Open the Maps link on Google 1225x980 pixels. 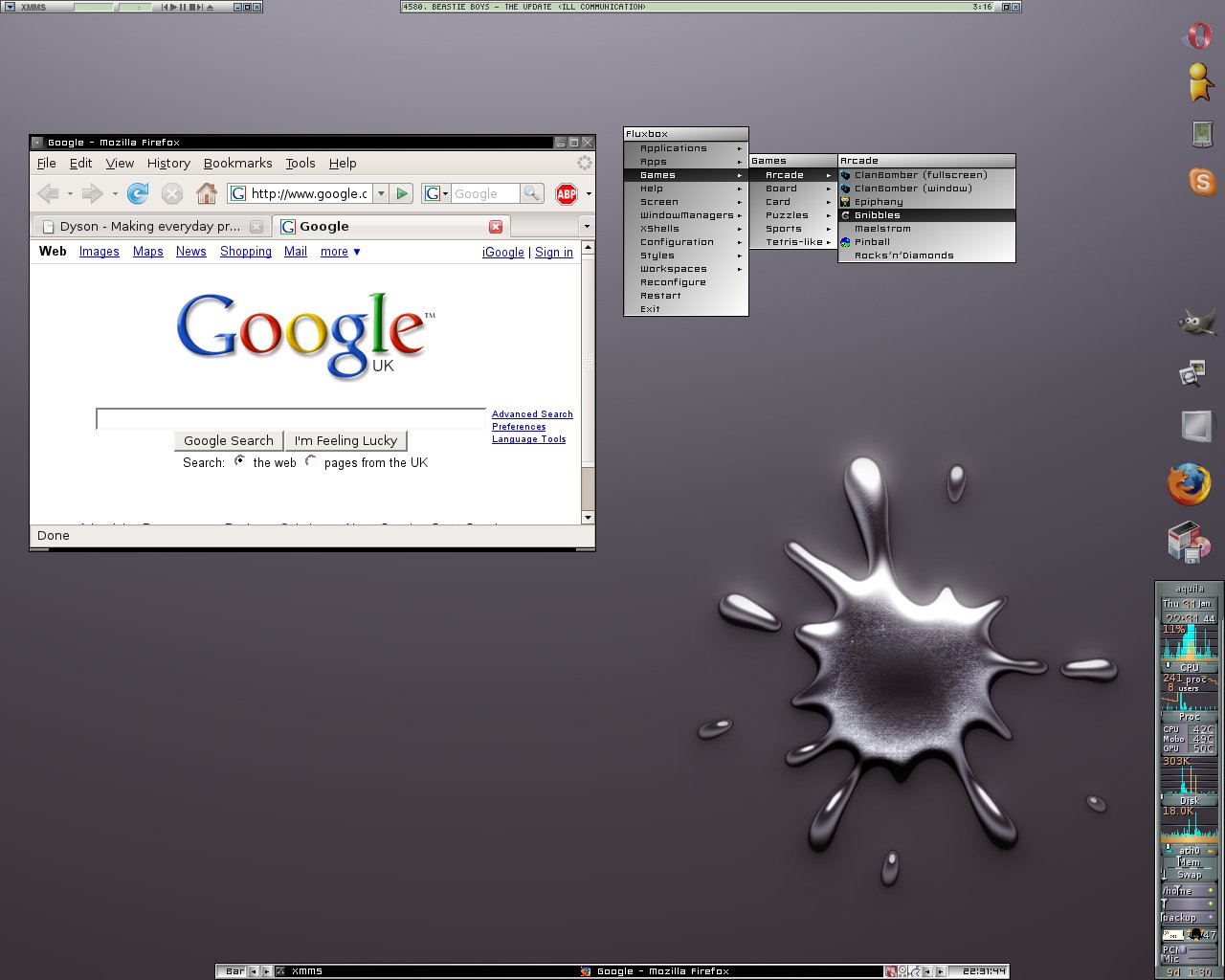tap(147, 252)
